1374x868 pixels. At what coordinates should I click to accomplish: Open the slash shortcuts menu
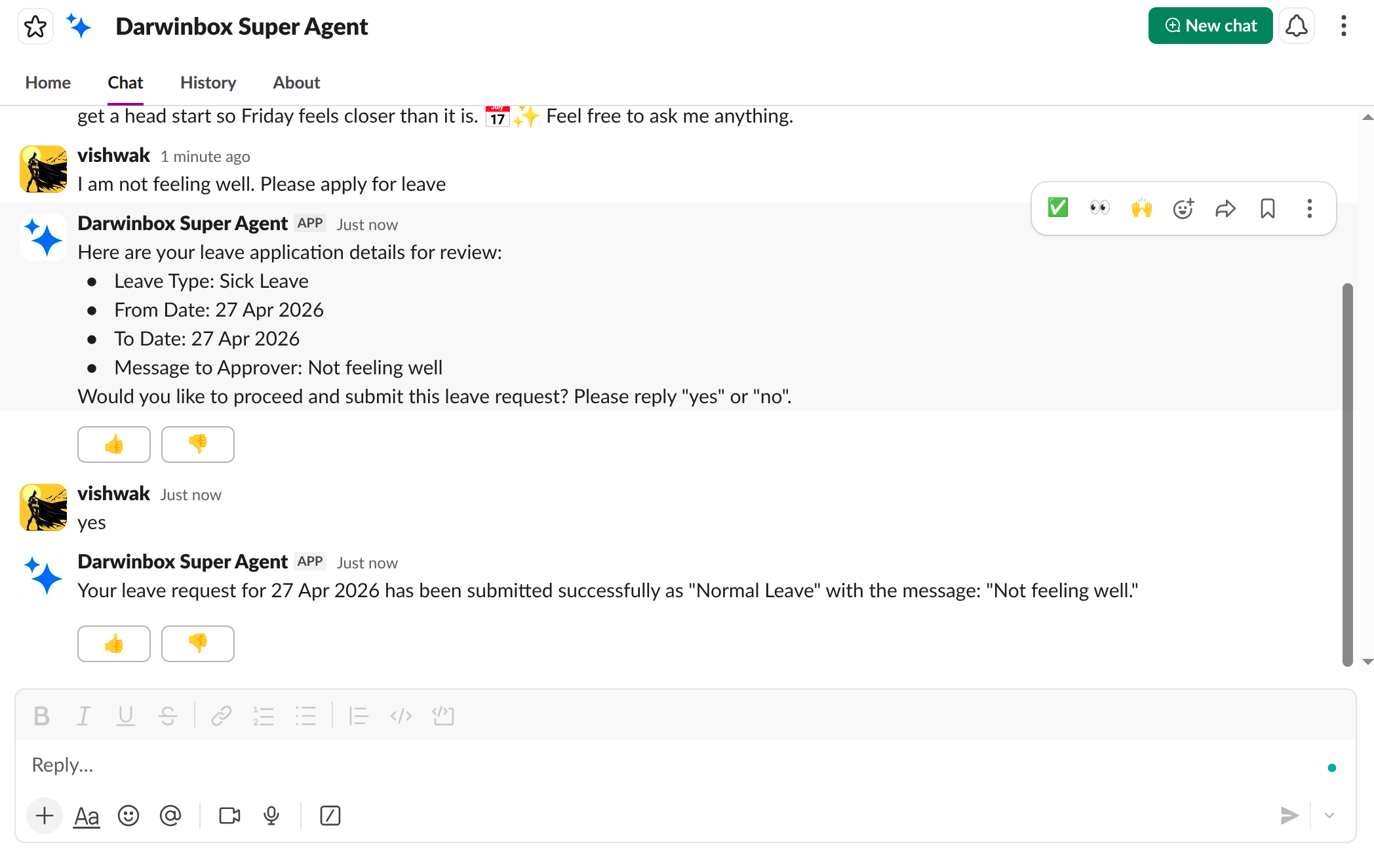330,816
